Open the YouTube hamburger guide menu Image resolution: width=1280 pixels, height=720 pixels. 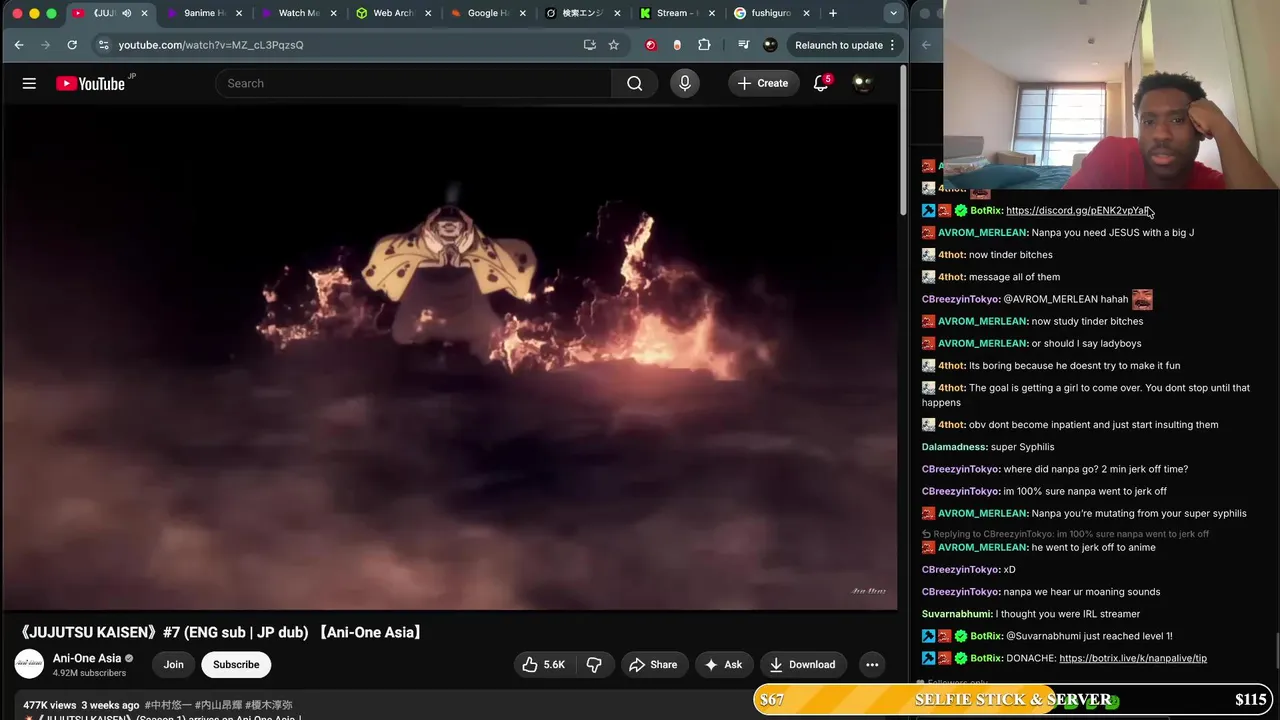tap(29, 83)
